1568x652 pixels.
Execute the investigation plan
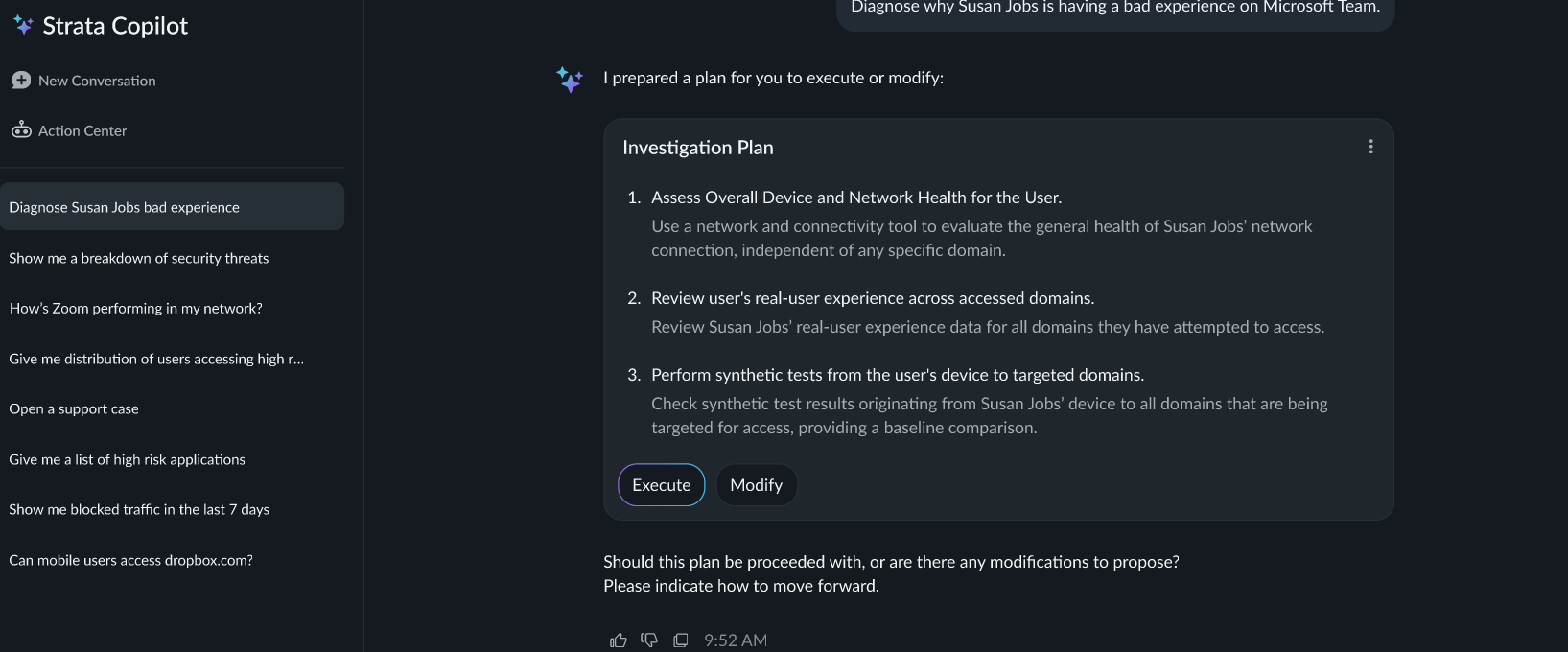click(x=661, y=485)
